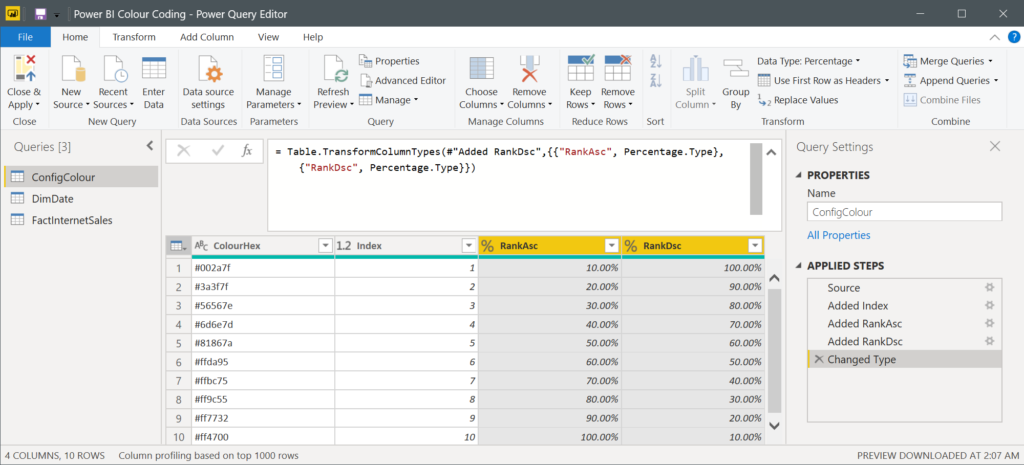The width and height of the screenshot is (1024, 465).
Task: Delete the Changed Type step
Action: [x=819, y=359]
